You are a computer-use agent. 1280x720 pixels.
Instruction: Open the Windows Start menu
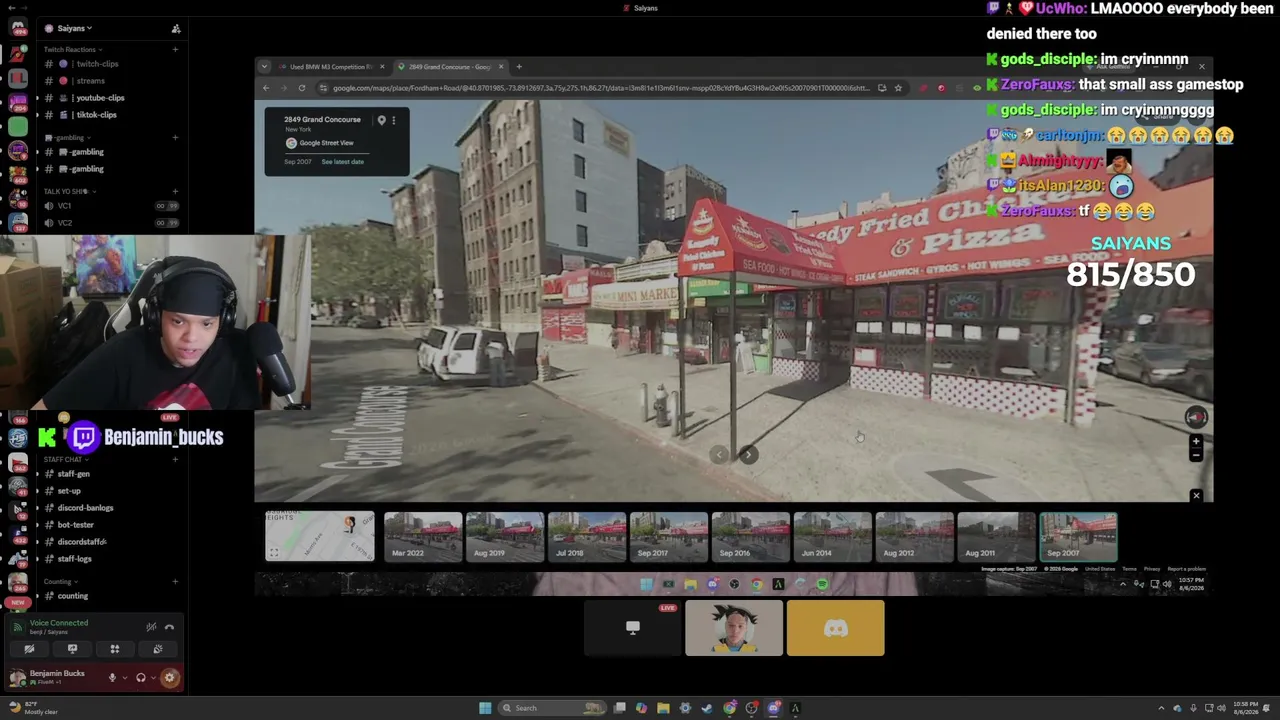(485, 708)
